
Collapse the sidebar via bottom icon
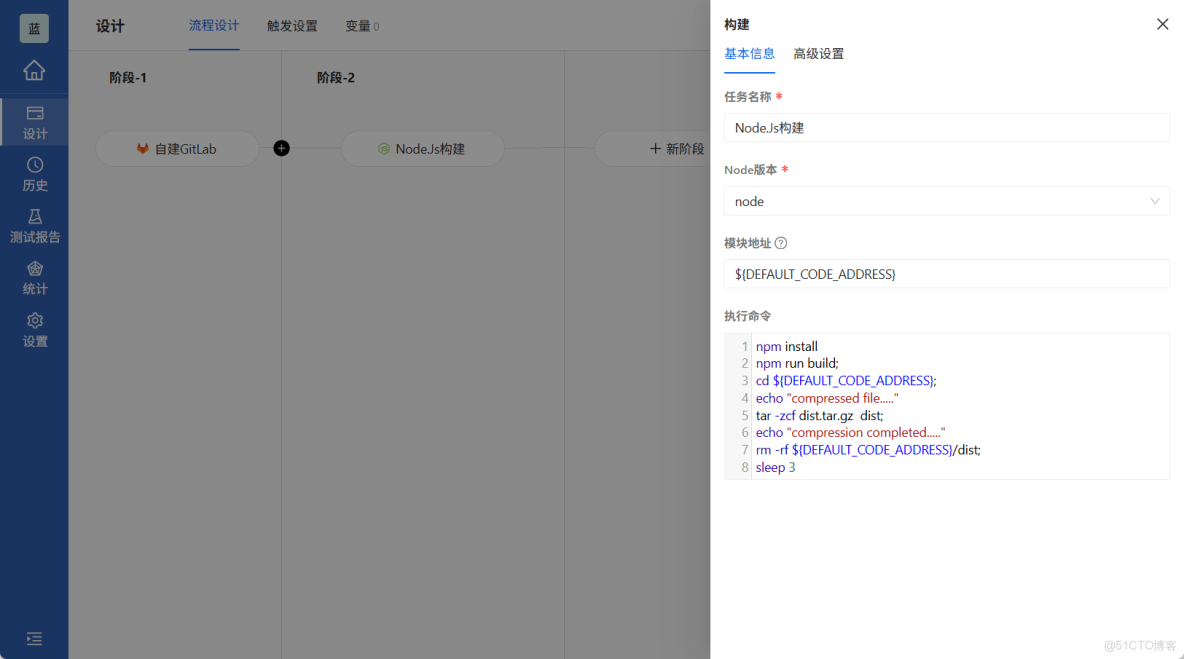[34, 638]
